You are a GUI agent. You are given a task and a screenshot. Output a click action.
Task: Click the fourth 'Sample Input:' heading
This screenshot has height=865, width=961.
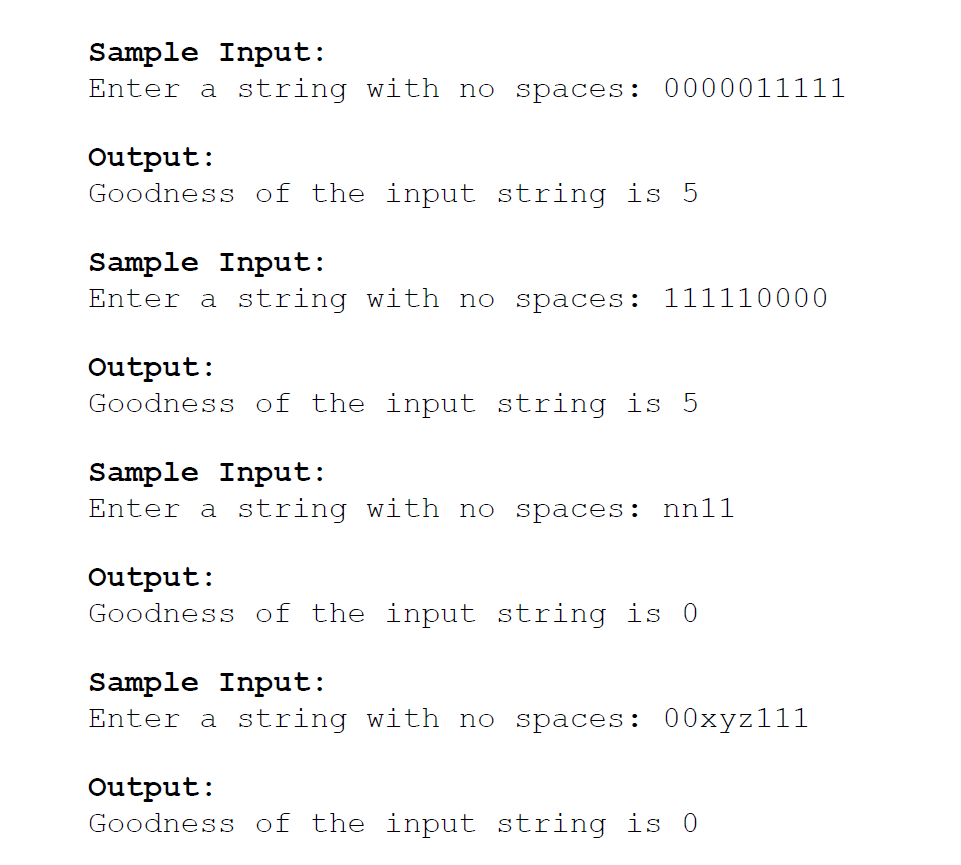(x=207, y=683)
